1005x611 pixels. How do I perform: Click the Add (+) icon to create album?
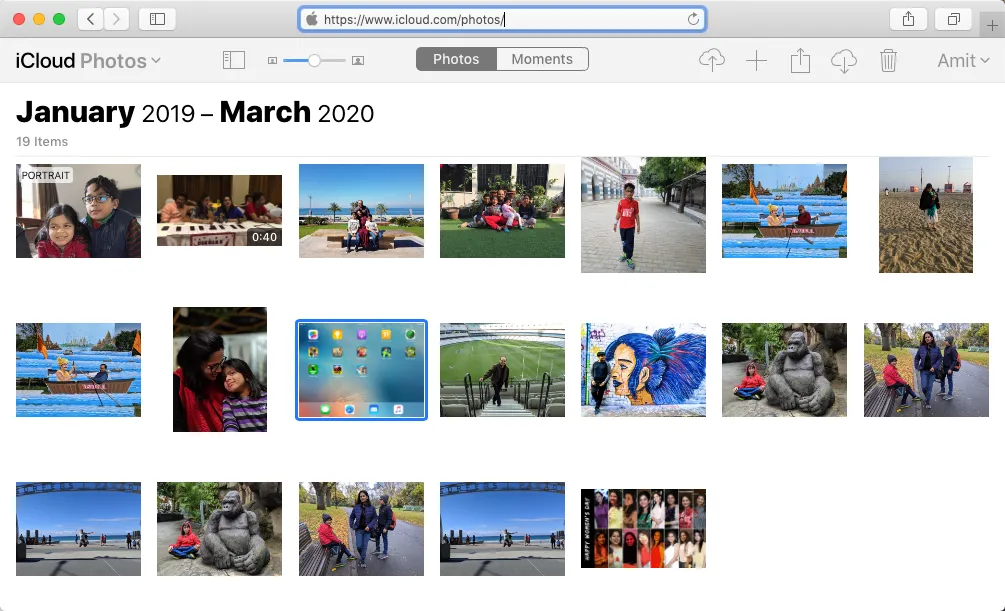pos(757,60)
